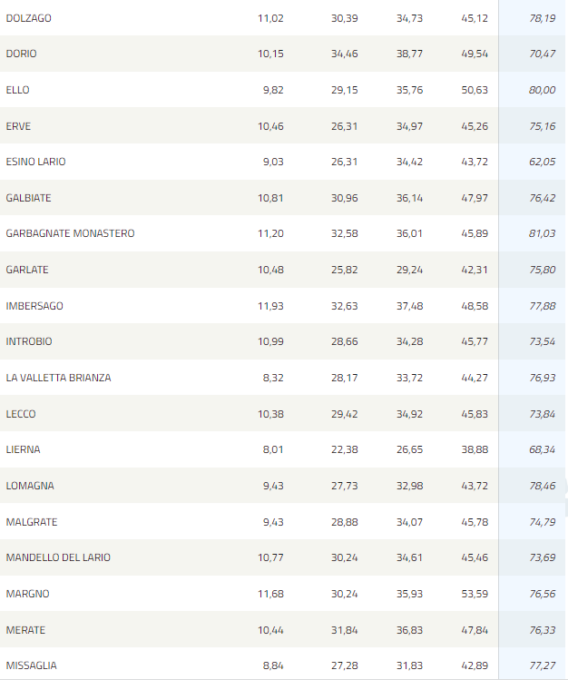568x680 pixels.
Task: Select the ESINO LARIO row name
Action: point(36,162)
